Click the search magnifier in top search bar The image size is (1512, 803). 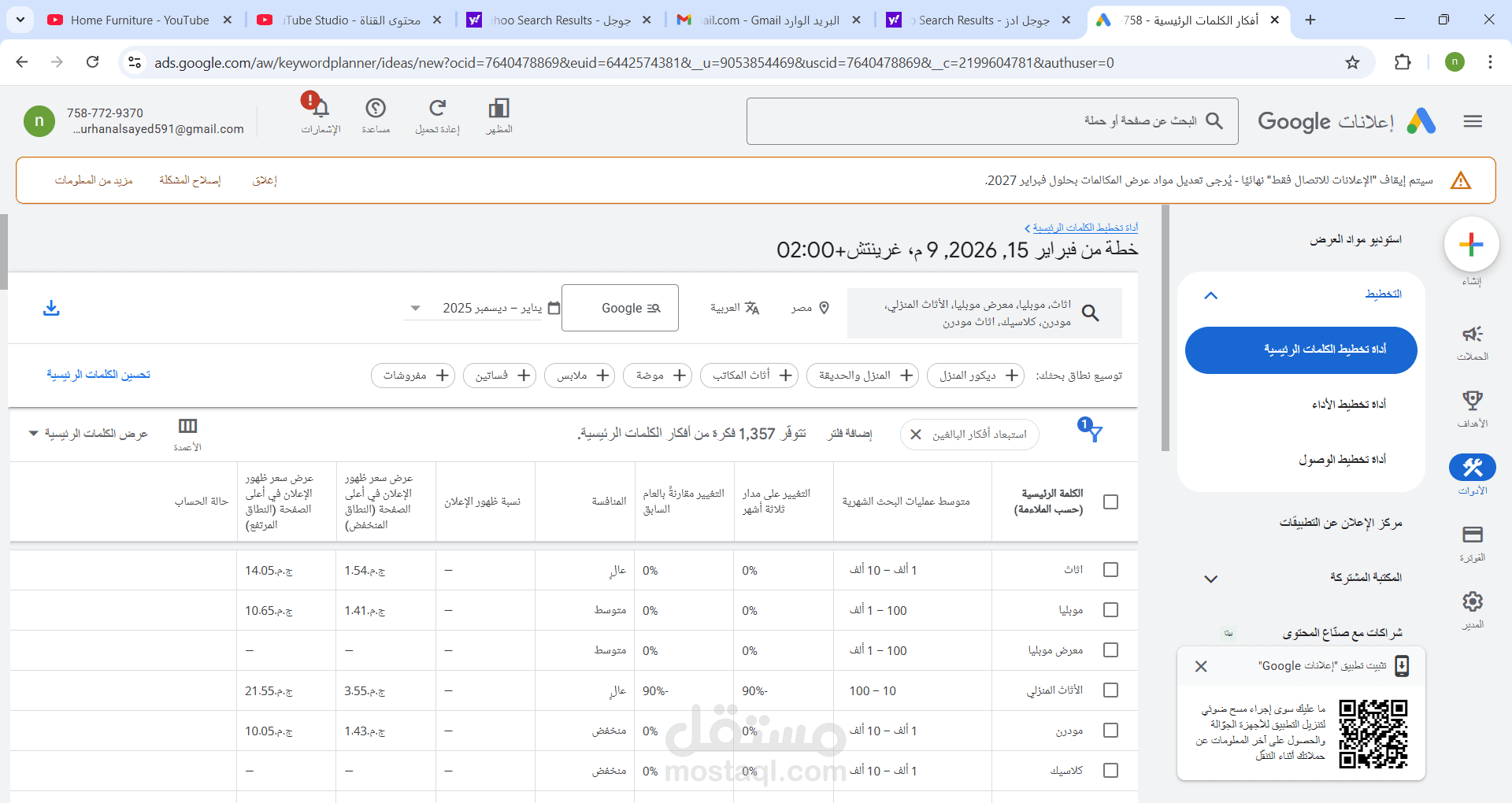pos(1214,120)
